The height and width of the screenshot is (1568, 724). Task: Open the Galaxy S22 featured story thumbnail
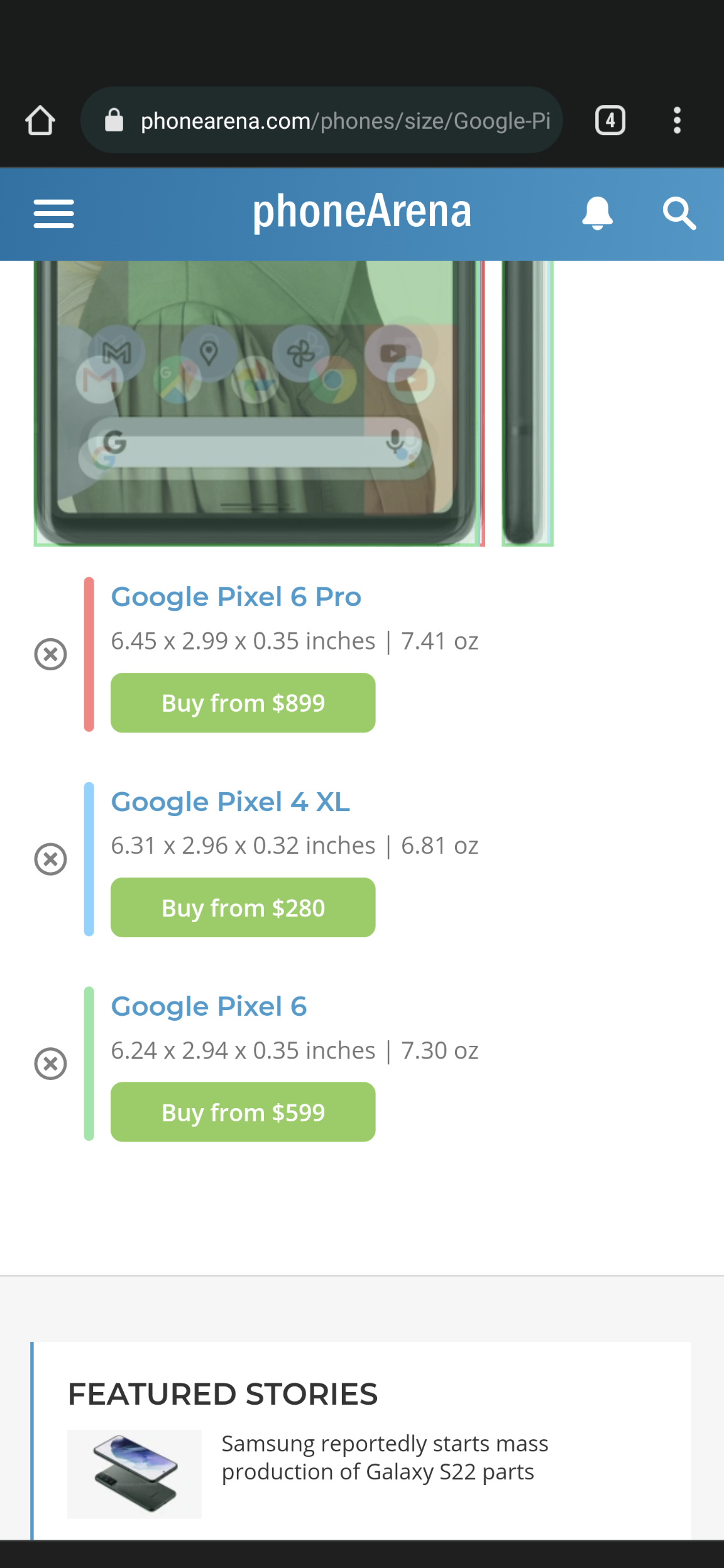(134, 1474)
